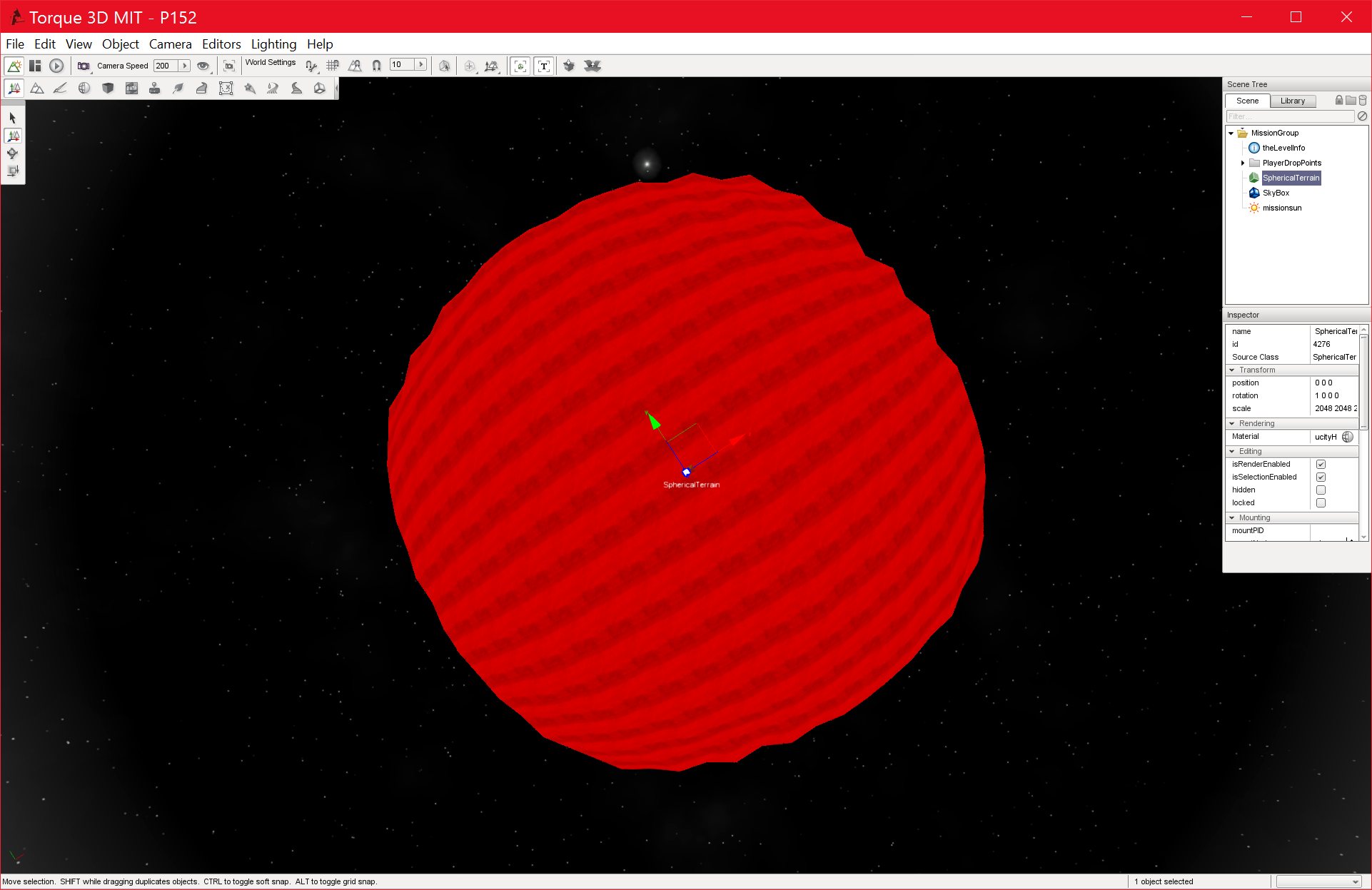This screenshot has width=1372, height=890.
Task: Open the GUI Editor from the toolbar
Action: 35,66
